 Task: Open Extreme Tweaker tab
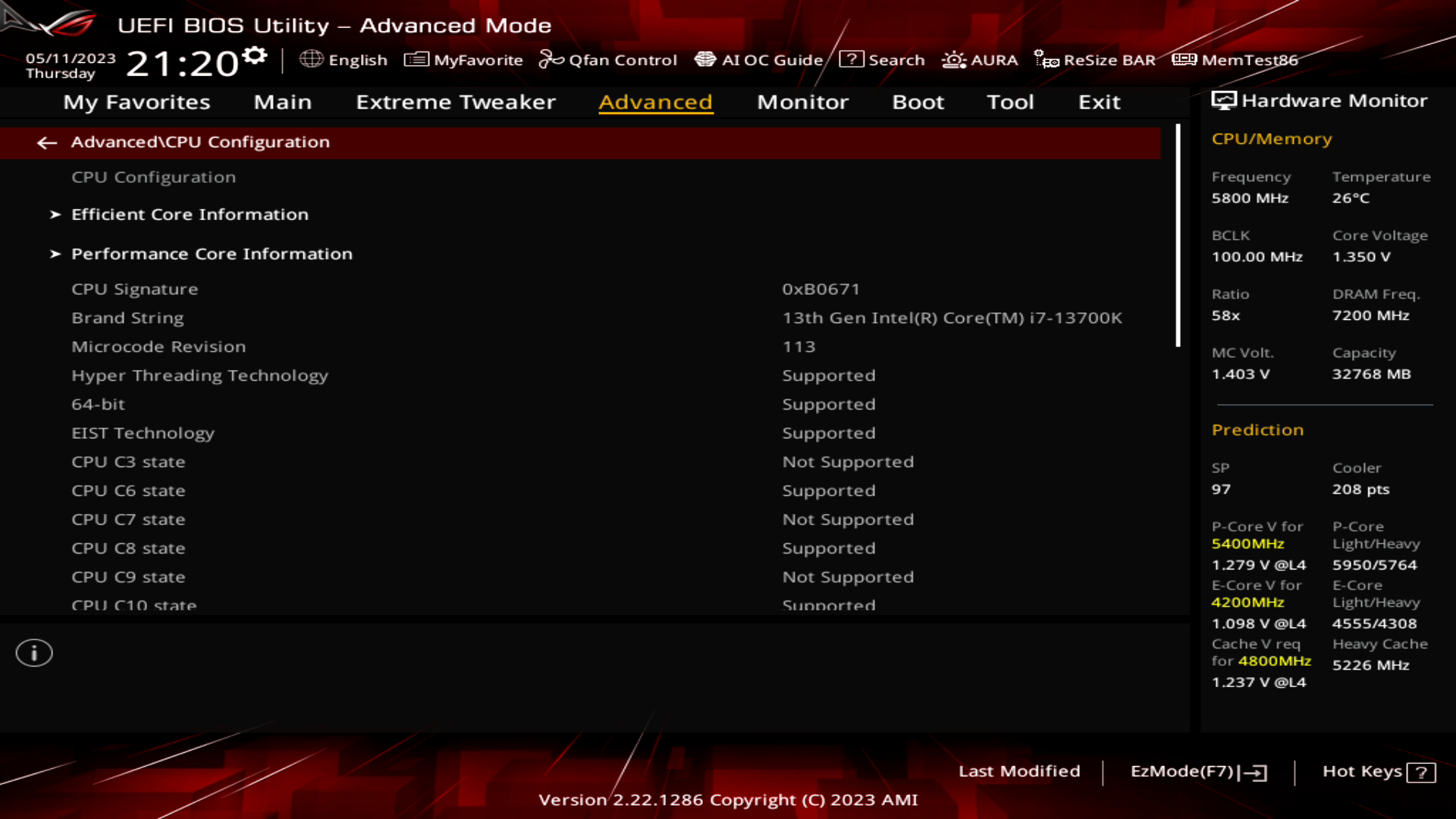(x=456, y=102)
